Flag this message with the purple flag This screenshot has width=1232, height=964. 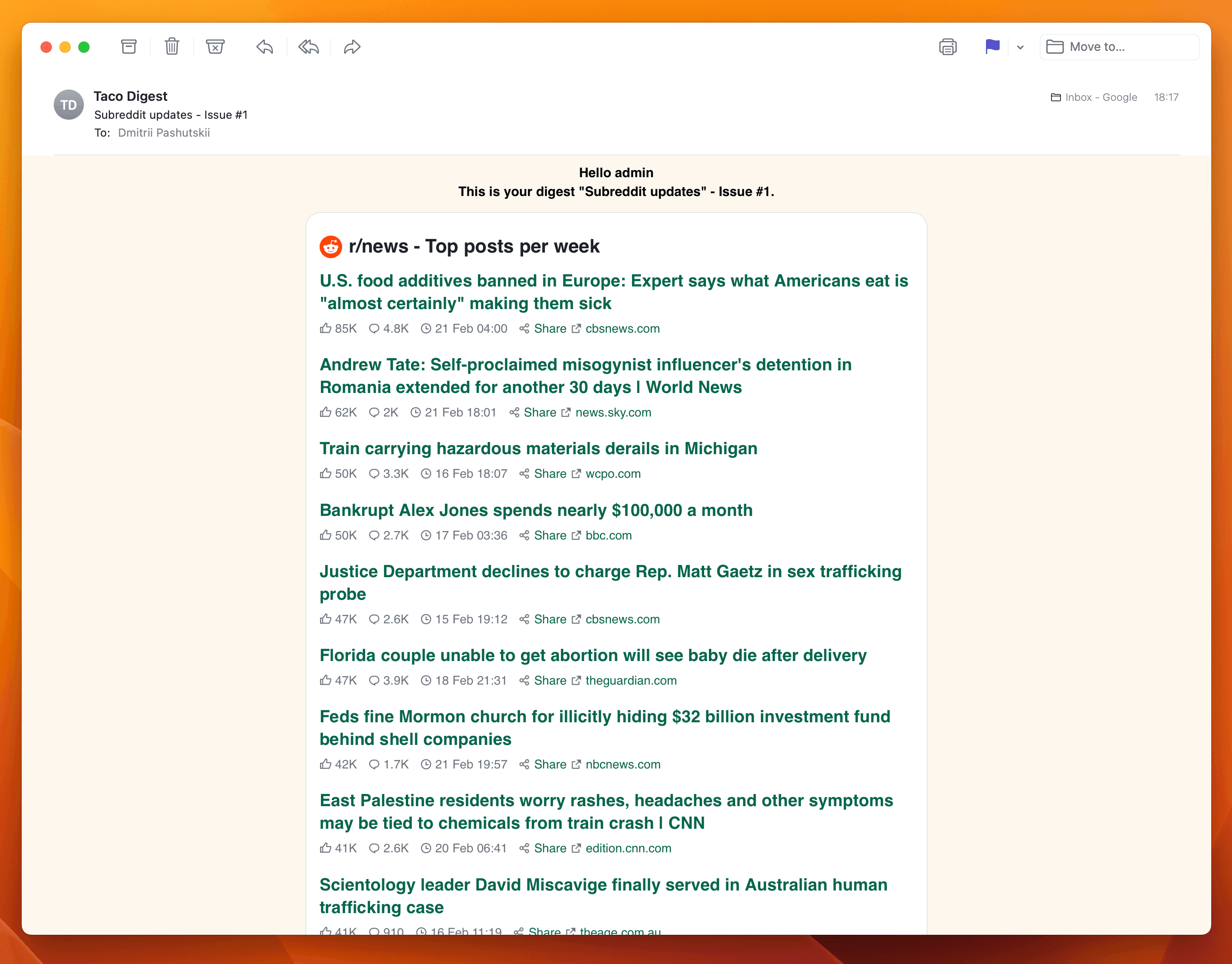pyautogui.click(x=992, y=47)
